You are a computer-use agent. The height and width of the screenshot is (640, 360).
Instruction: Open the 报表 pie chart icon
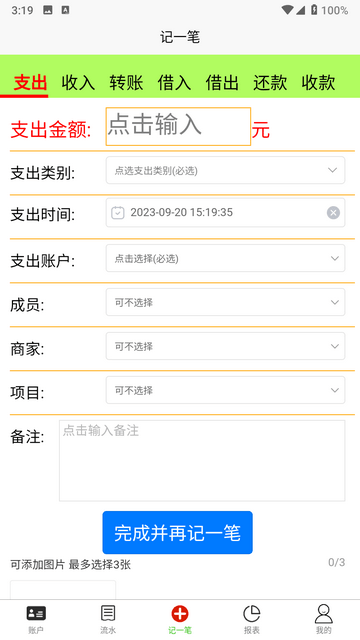coord(251,613)
